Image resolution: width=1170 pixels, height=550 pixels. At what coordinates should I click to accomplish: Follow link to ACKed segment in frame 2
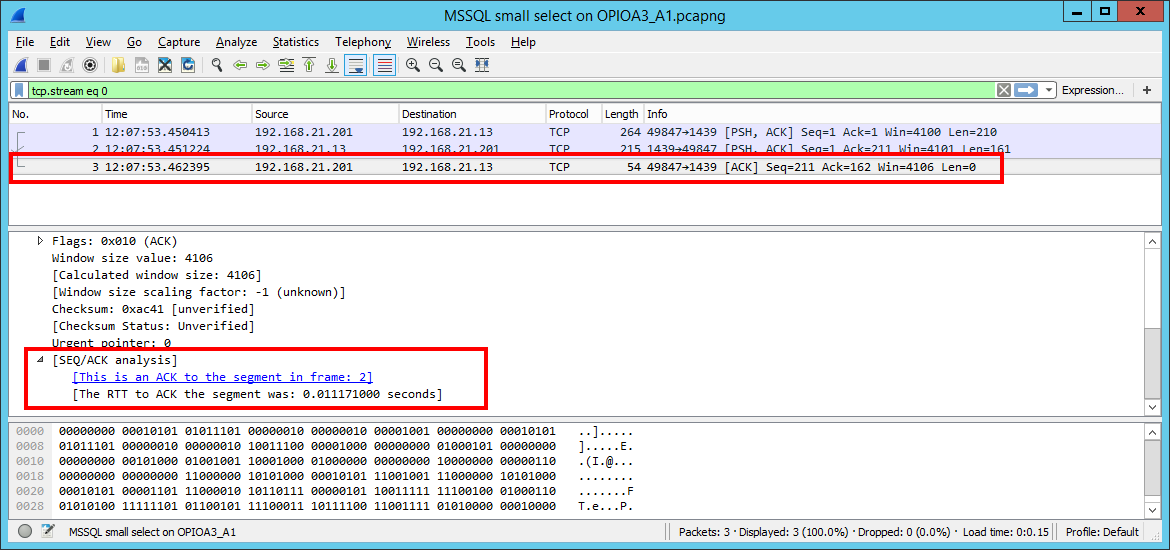pyautogui.click(x=222, y=377)
